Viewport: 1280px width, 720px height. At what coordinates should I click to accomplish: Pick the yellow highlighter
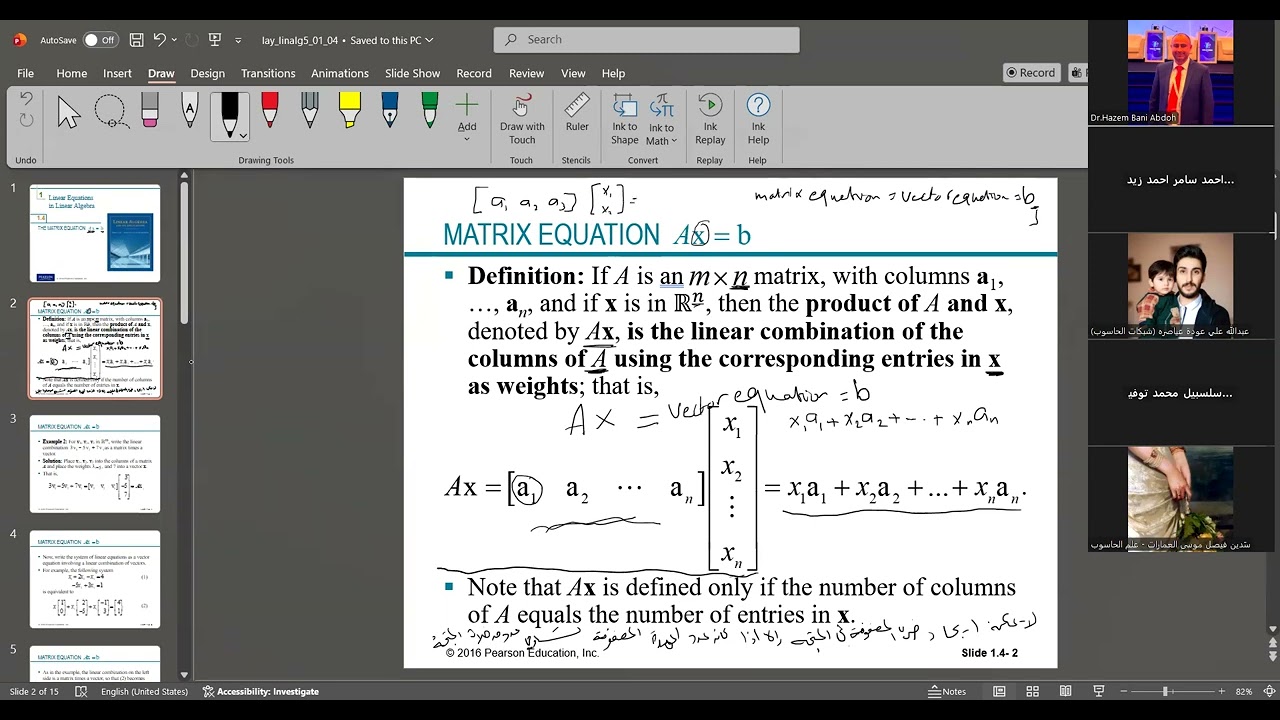point(350,111)
